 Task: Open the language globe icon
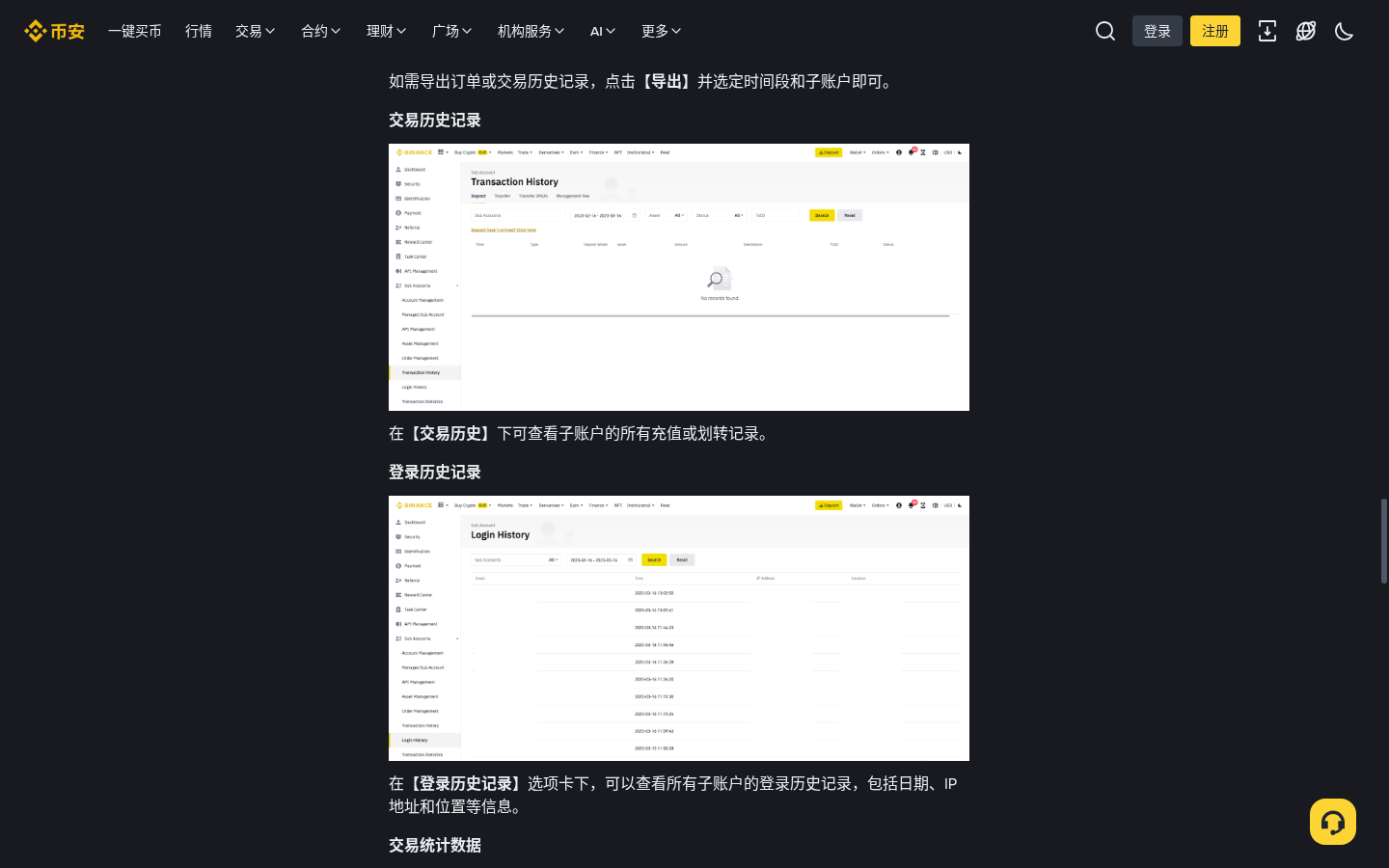[x=1306, y=31]
